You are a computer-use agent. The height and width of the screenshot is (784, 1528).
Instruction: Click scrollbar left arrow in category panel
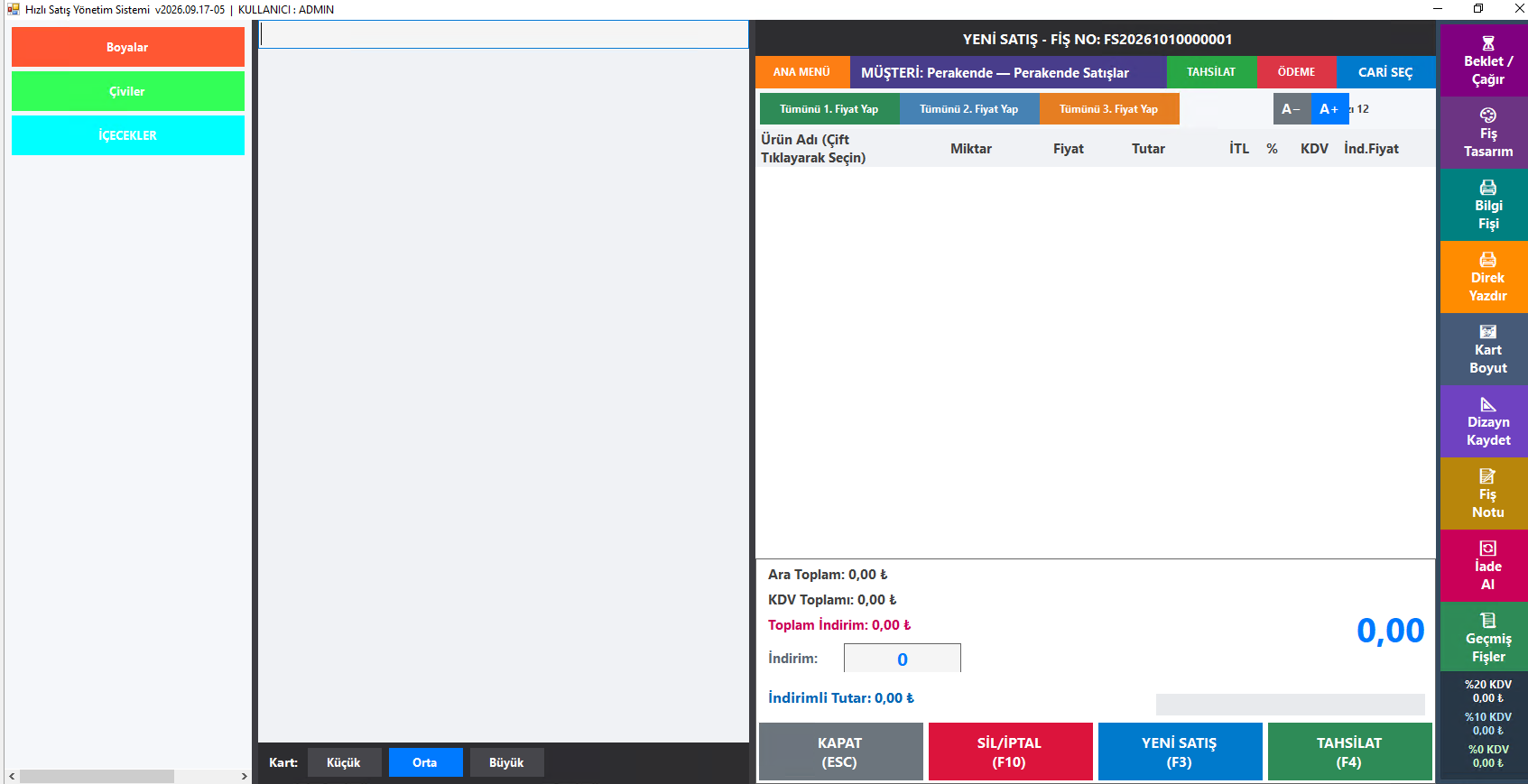coord(12,776)
